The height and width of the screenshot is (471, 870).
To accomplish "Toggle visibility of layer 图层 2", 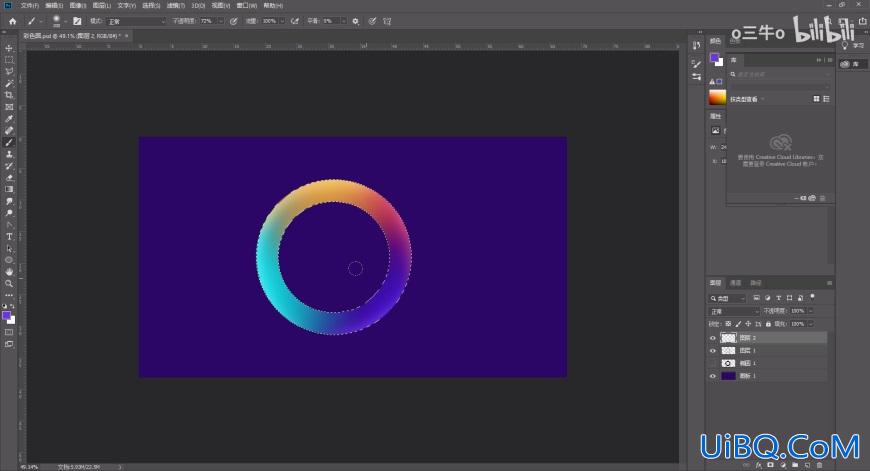I will [712, 338].
